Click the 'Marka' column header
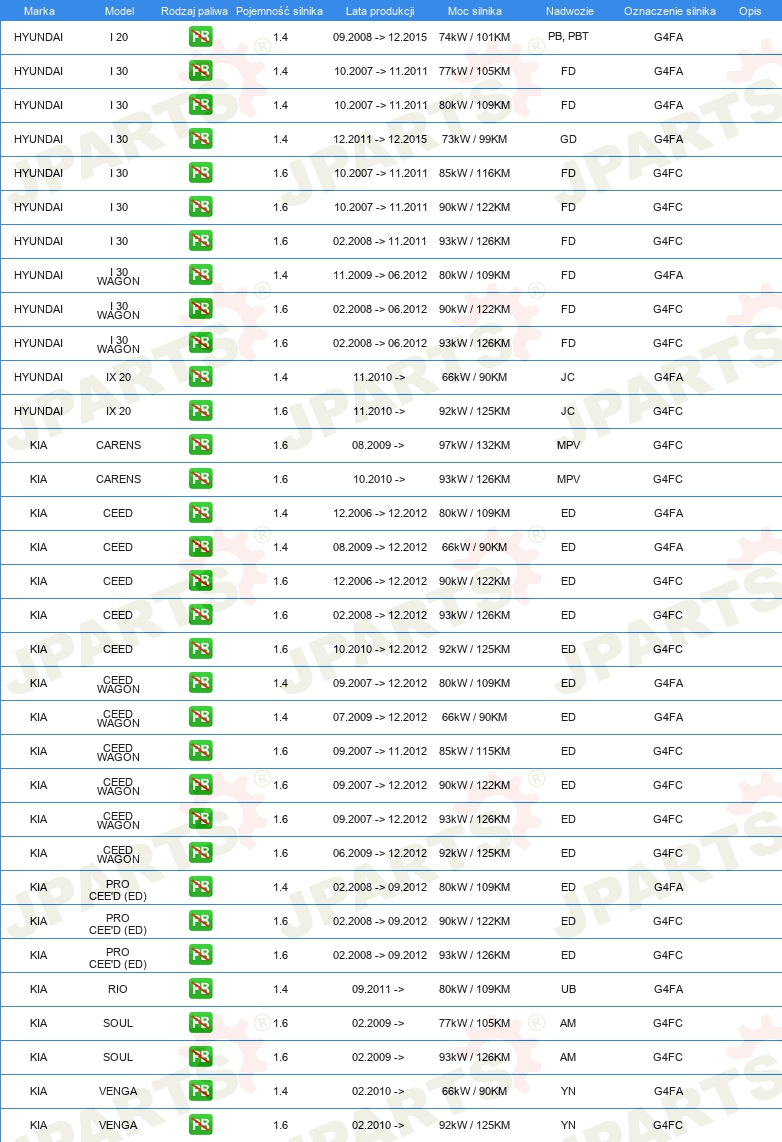 tap(39, 11)
